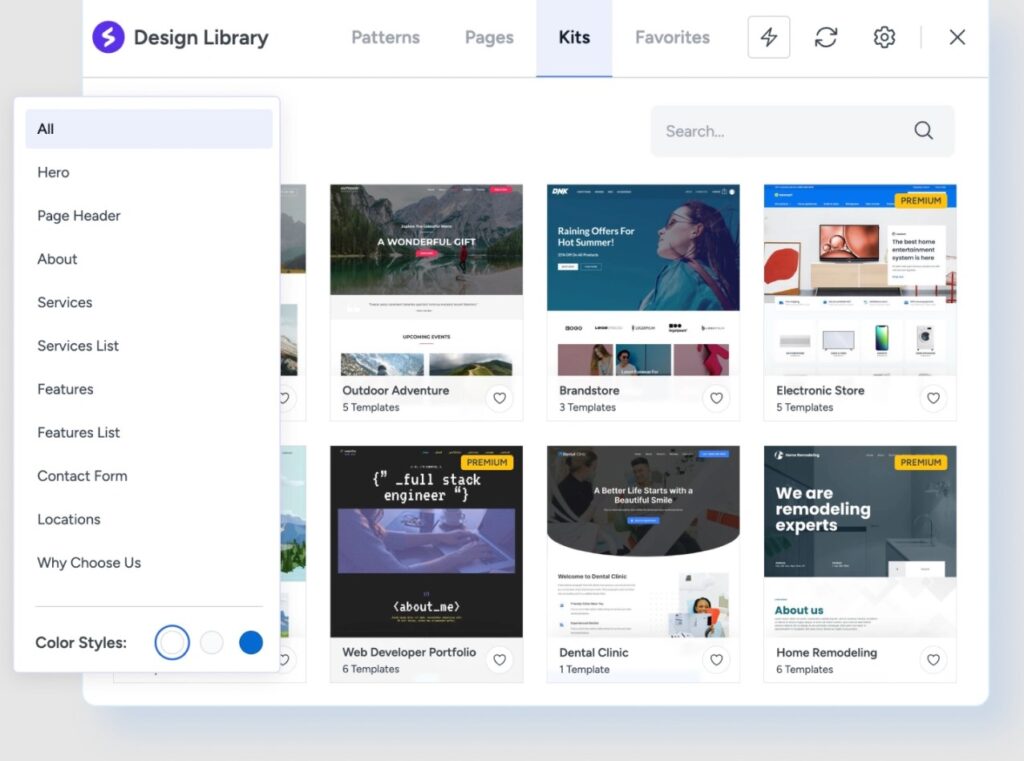Favorite the Brandstore kit with heart
This screenshot has width=1024, height=761.
pos(716,398)
